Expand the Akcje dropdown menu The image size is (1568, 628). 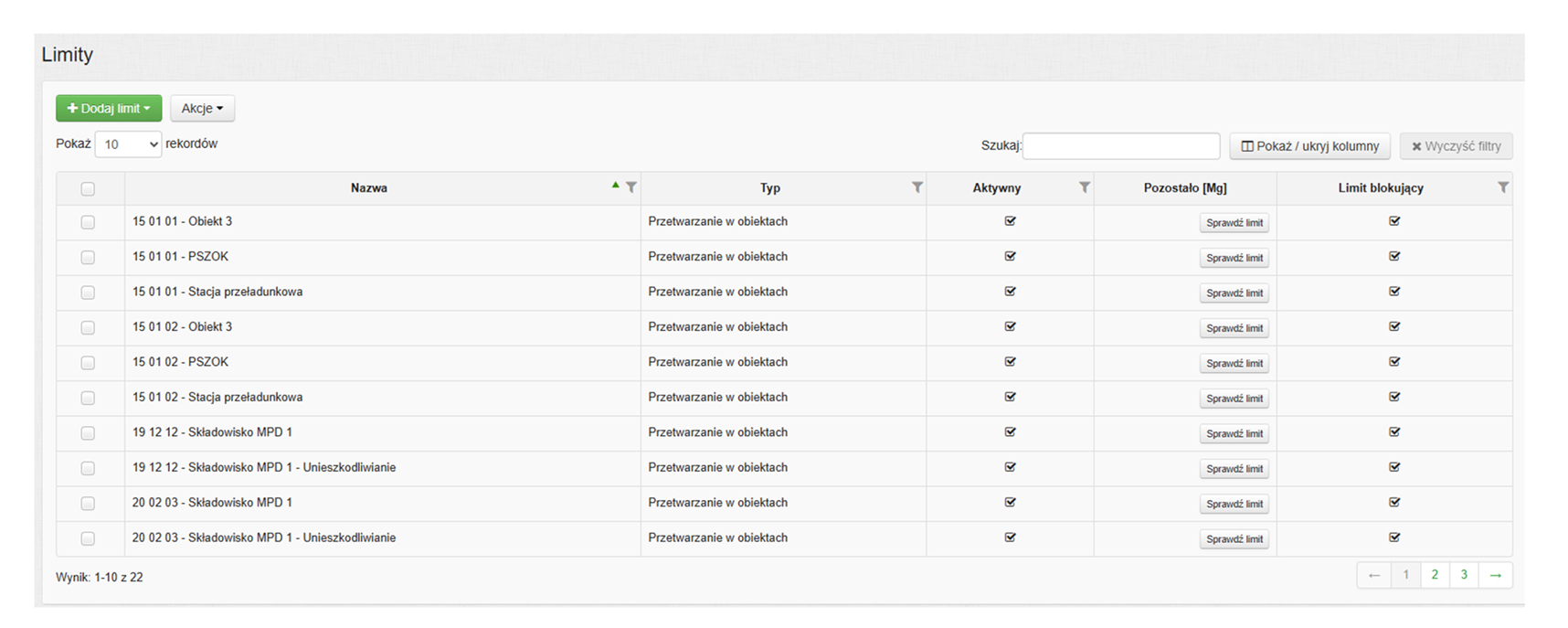coord(202,109)
